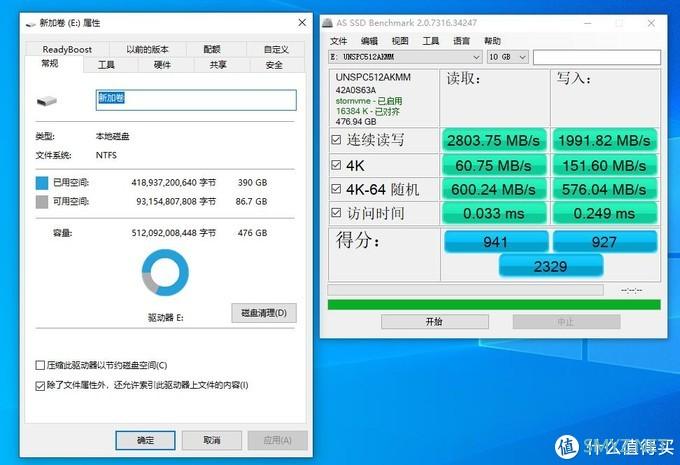This screenshot has height=465, width=680.
Task: Minimize the AS SSD Benchmark window
Action: click(588, 23)
